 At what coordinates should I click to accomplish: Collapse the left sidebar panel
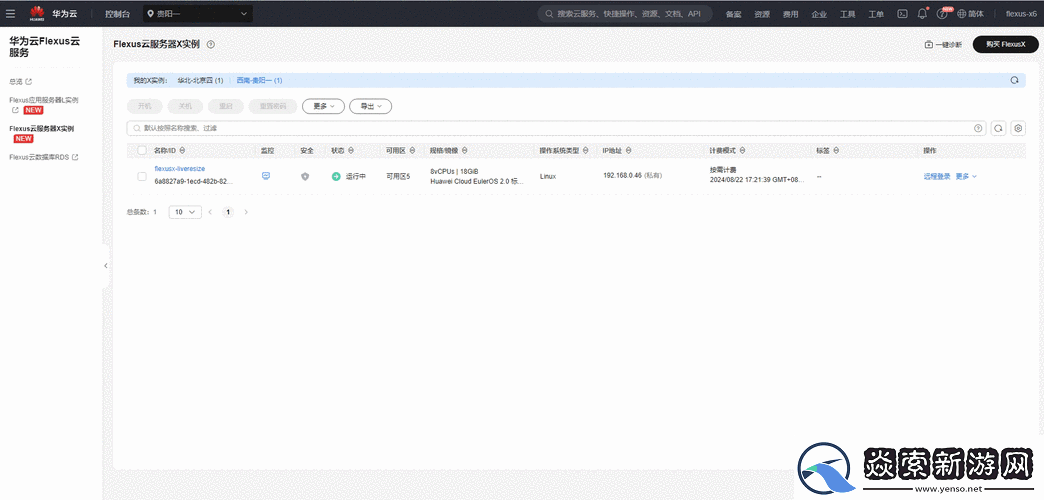(x=106, y=266)
